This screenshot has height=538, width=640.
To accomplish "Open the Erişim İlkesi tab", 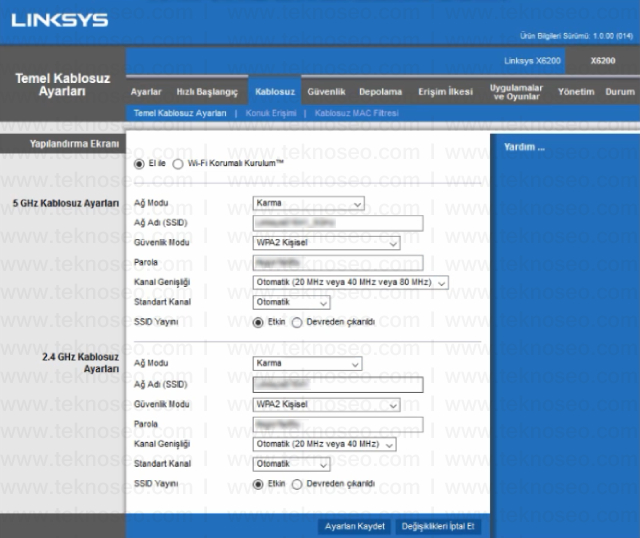I will 445,92.
